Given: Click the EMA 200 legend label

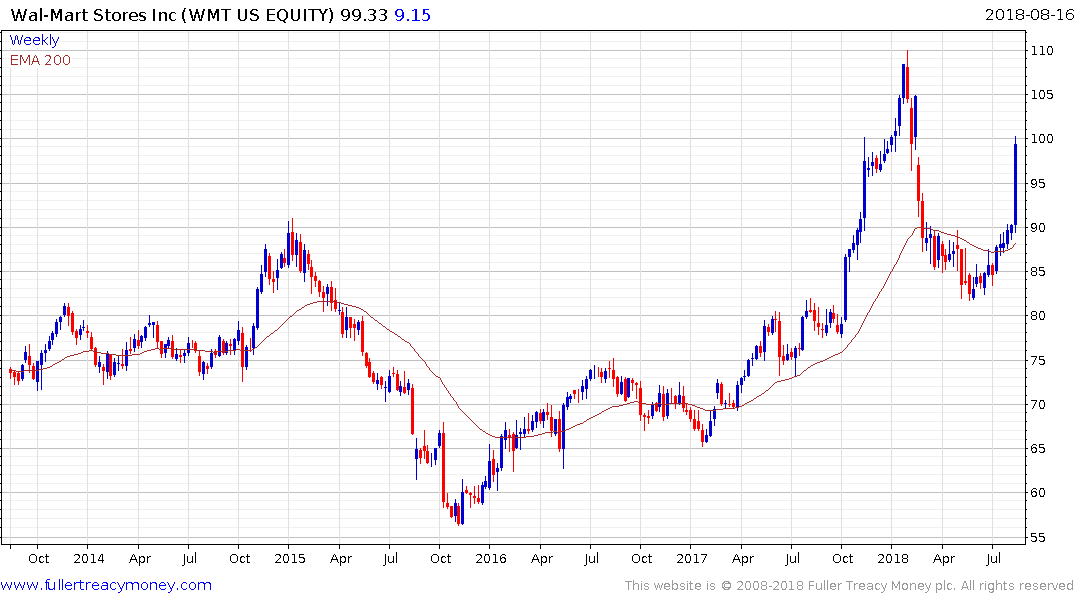Looking at the screenshot, I should (40, 60).
